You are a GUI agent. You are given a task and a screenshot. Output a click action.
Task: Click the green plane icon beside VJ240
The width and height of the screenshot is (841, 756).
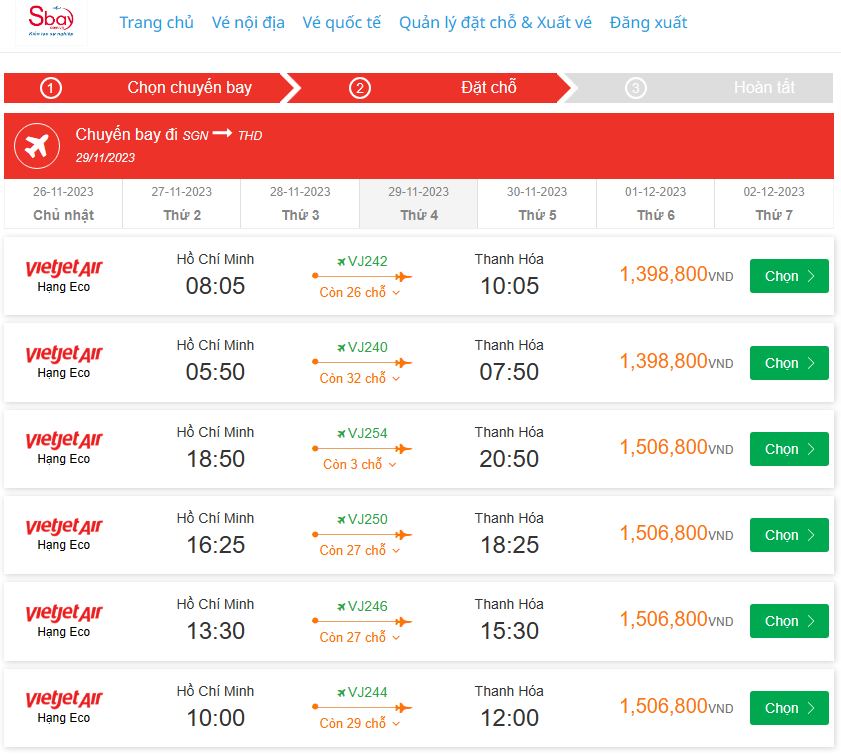pyautogui.click(x=342, y=347)
